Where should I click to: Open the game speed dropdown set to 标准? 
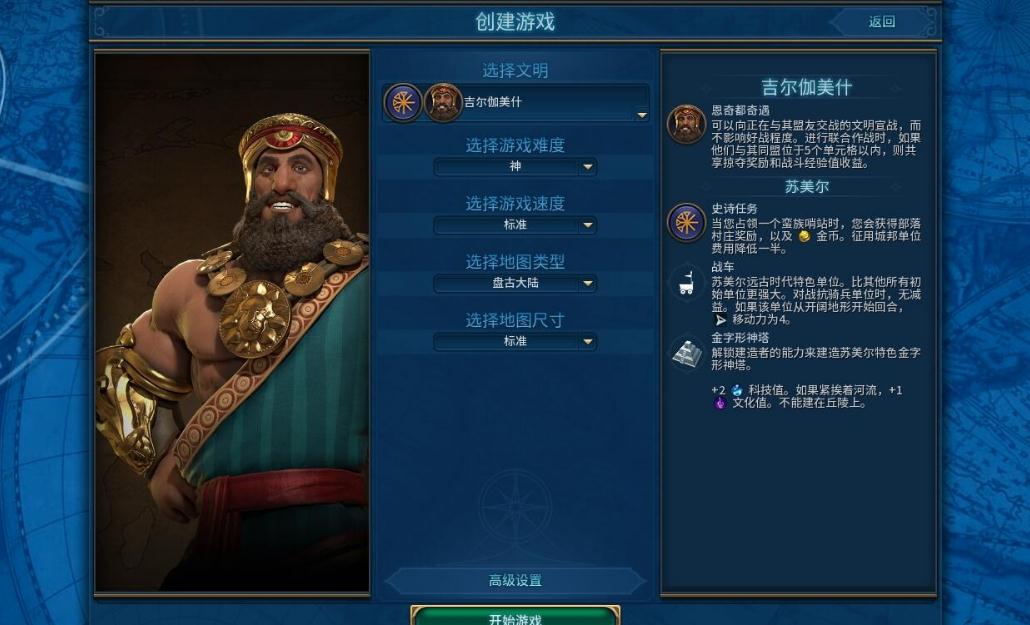516,225
